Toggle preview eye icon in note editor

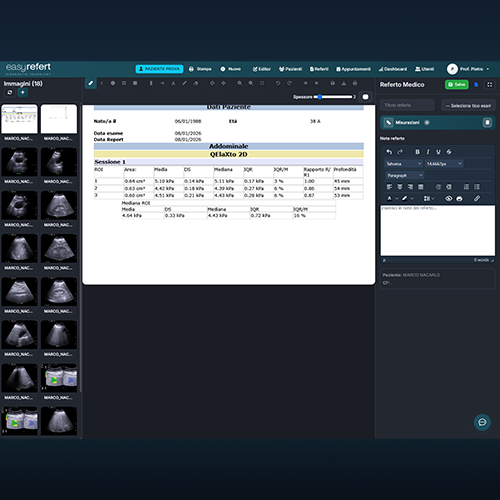coord(449,199)
